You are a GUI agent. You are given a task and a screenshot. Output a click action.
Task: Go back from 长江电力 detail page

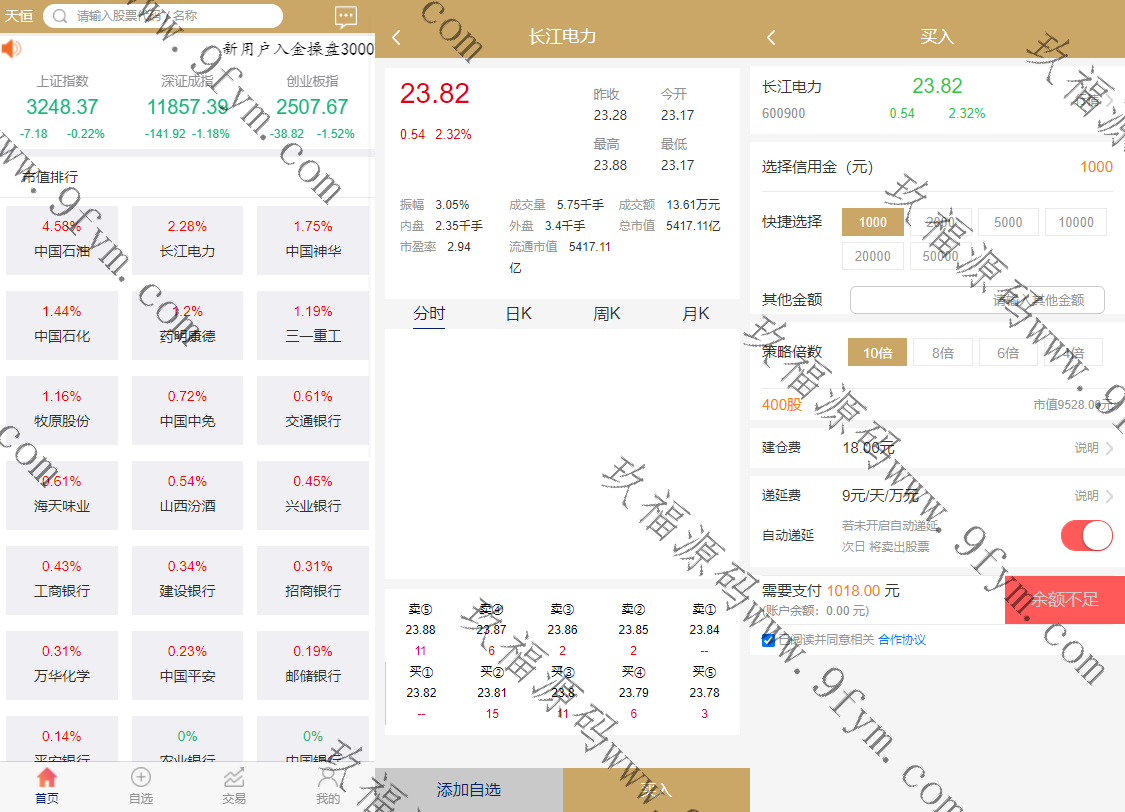(396, 37)
